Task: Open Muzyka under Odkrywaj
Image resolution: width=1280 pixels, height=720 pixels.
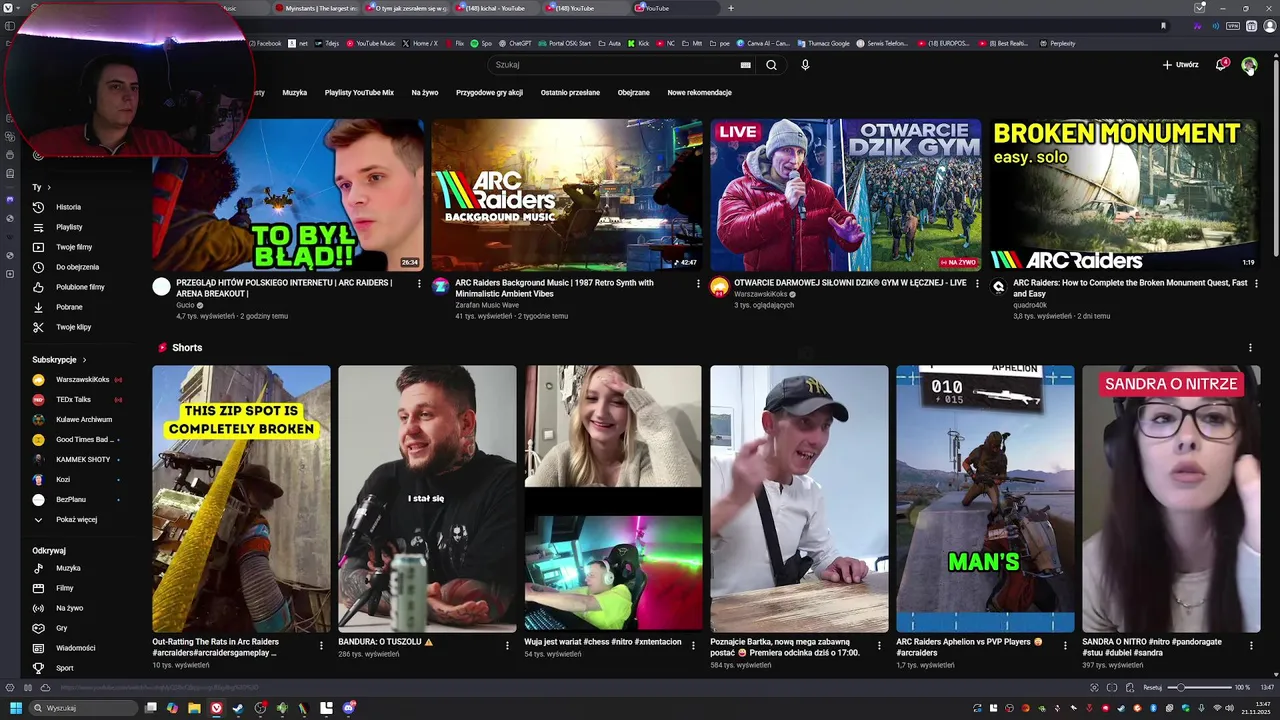Action: coord(68,568)
